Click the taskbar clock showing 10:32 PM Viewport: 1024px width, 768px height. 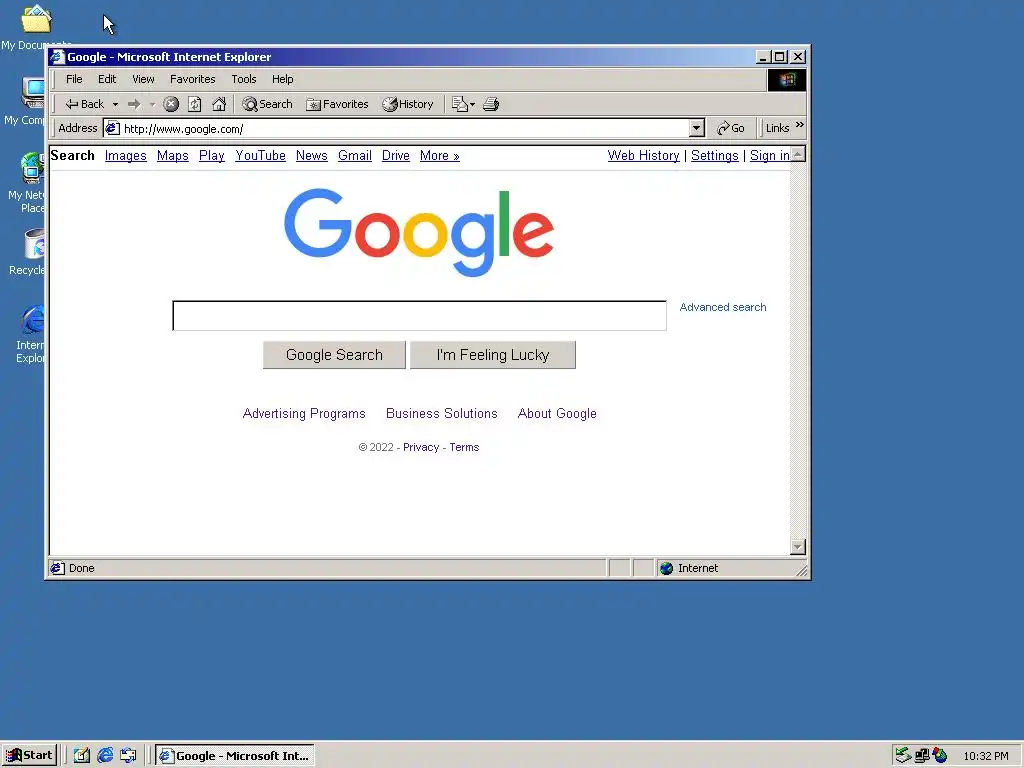[985, 756]
